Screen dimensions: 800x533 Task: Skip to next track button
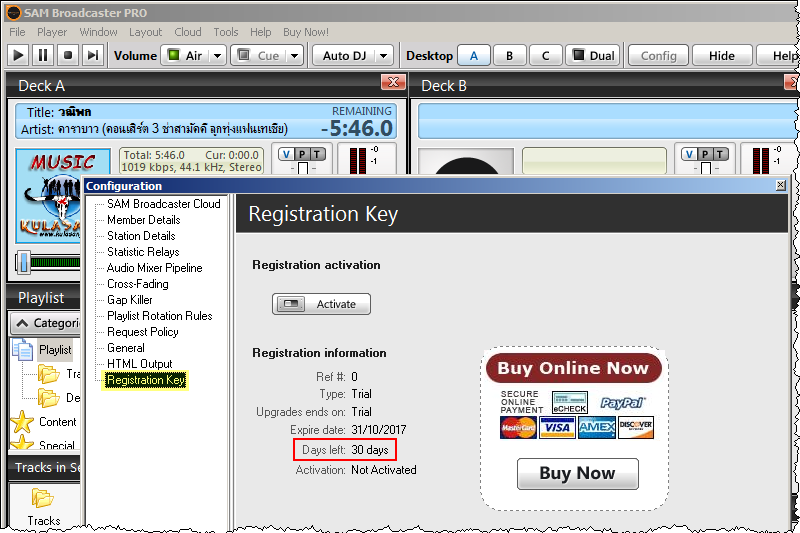pos(92,55)
